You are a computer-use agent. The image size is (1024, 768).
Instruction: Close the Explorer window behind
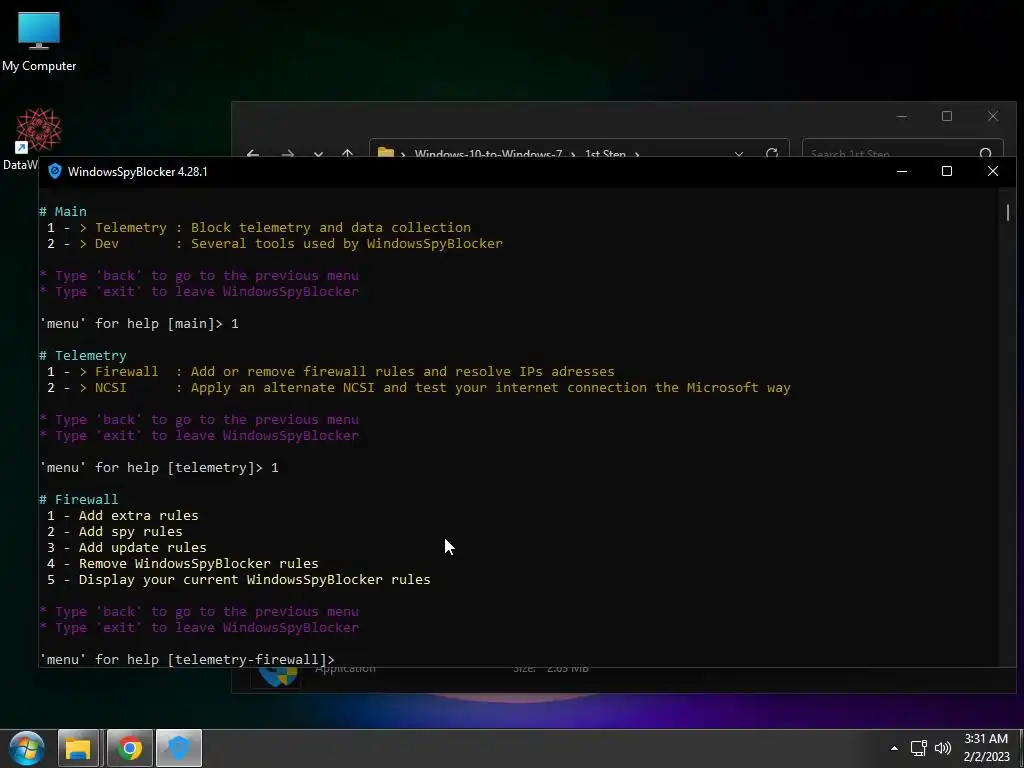(x=993, y=116)
